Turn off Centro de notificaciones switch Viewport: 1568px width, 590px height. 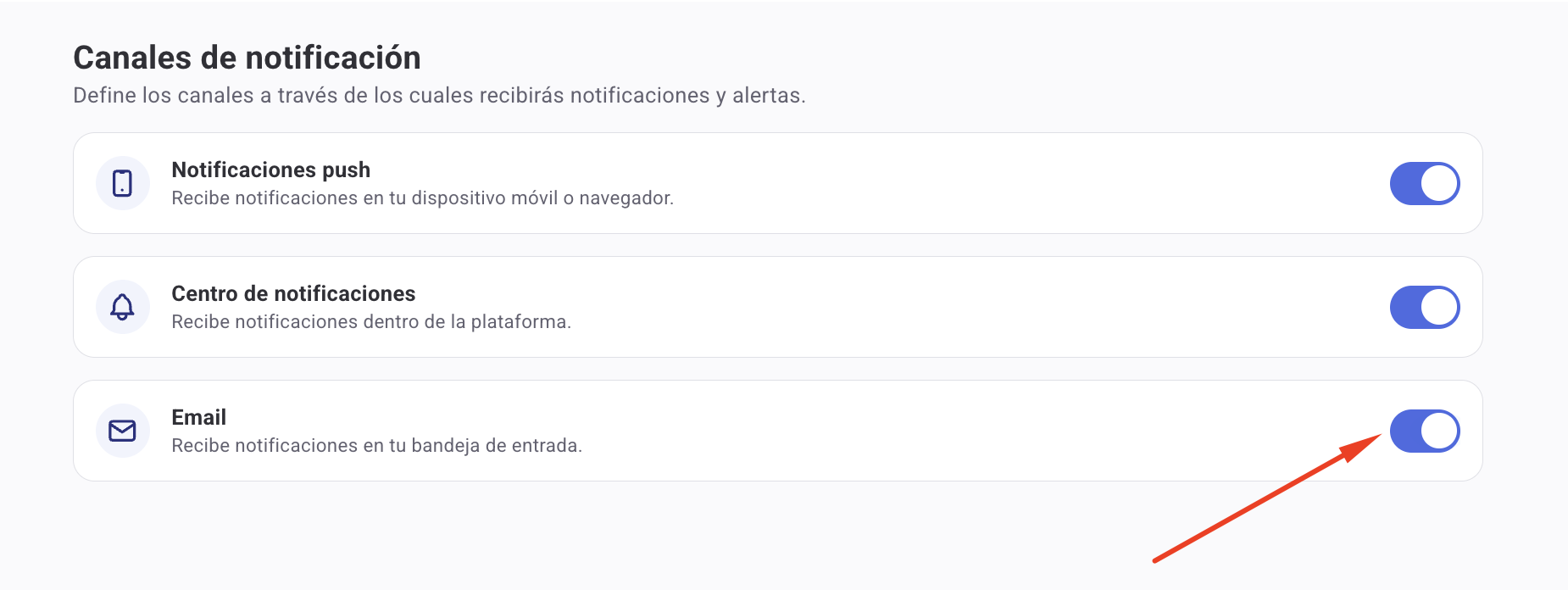click(1425, 307)
